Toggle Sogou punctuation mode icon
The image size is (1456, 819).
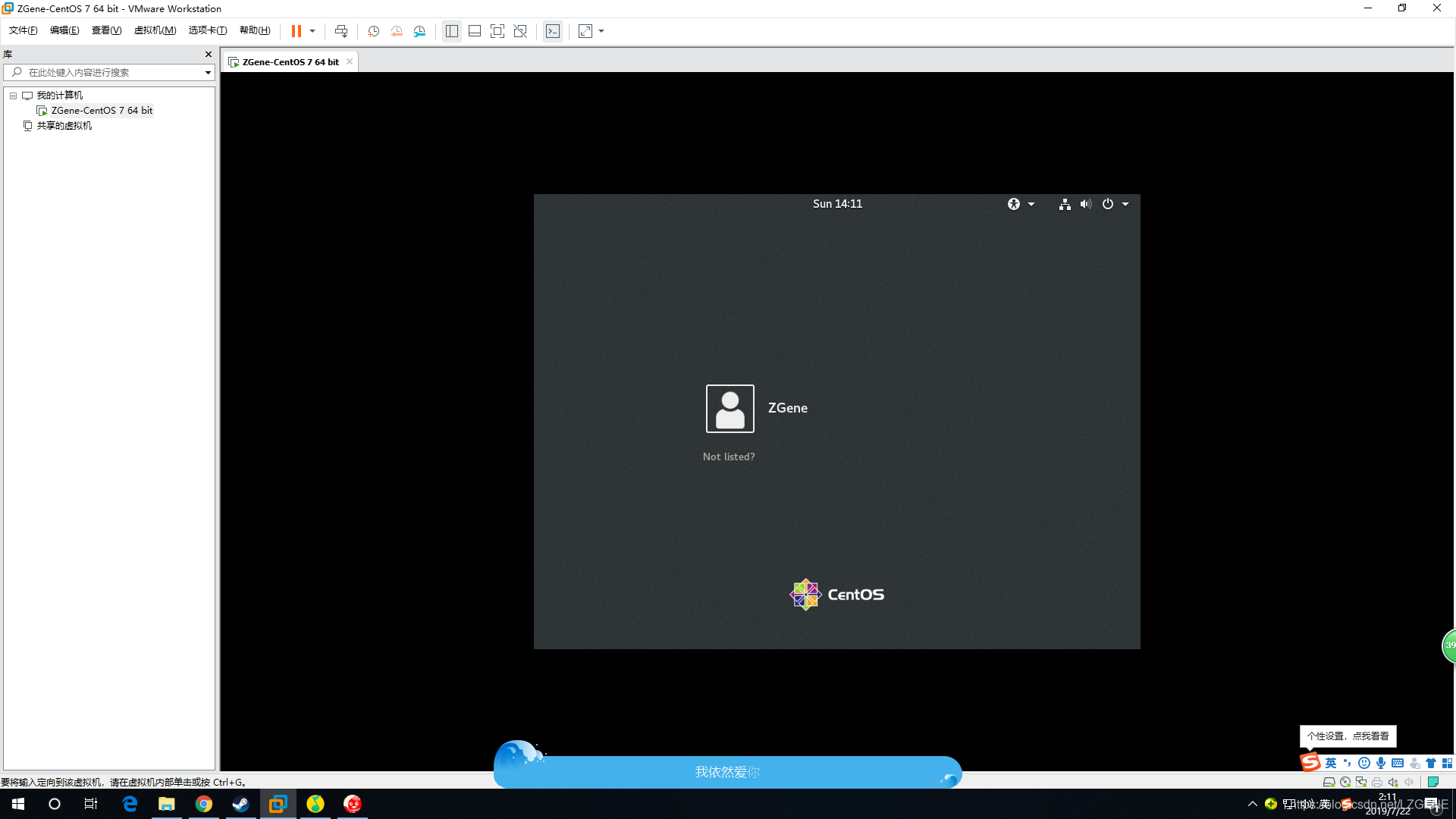(x=1348, y=763)
